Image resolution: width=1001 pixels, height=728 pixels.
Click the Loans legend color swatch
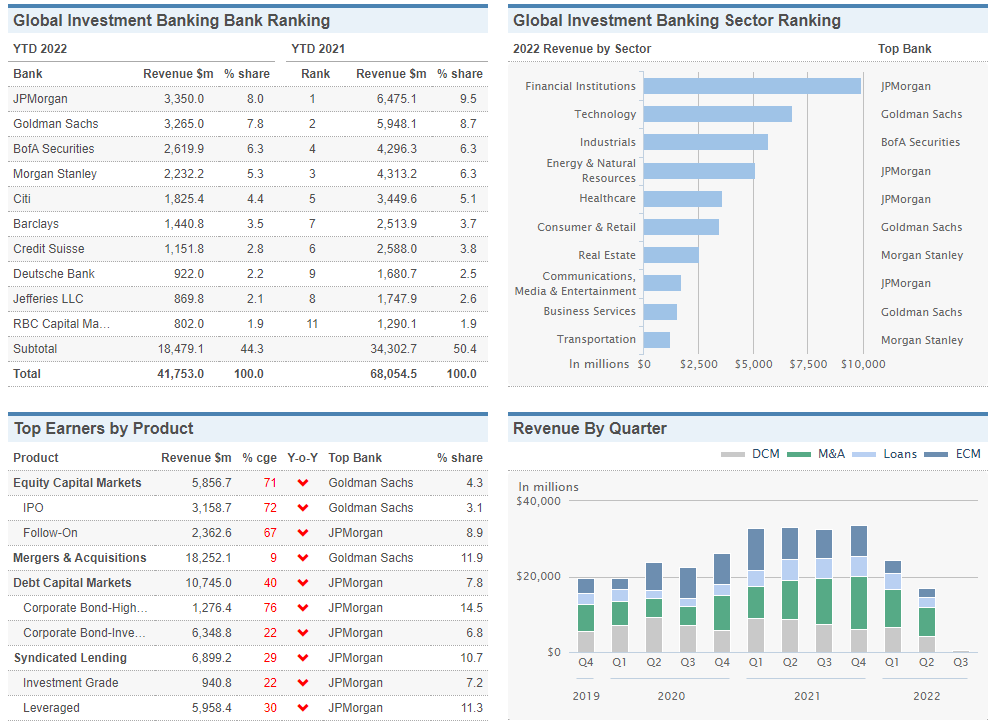click(864, 455)
